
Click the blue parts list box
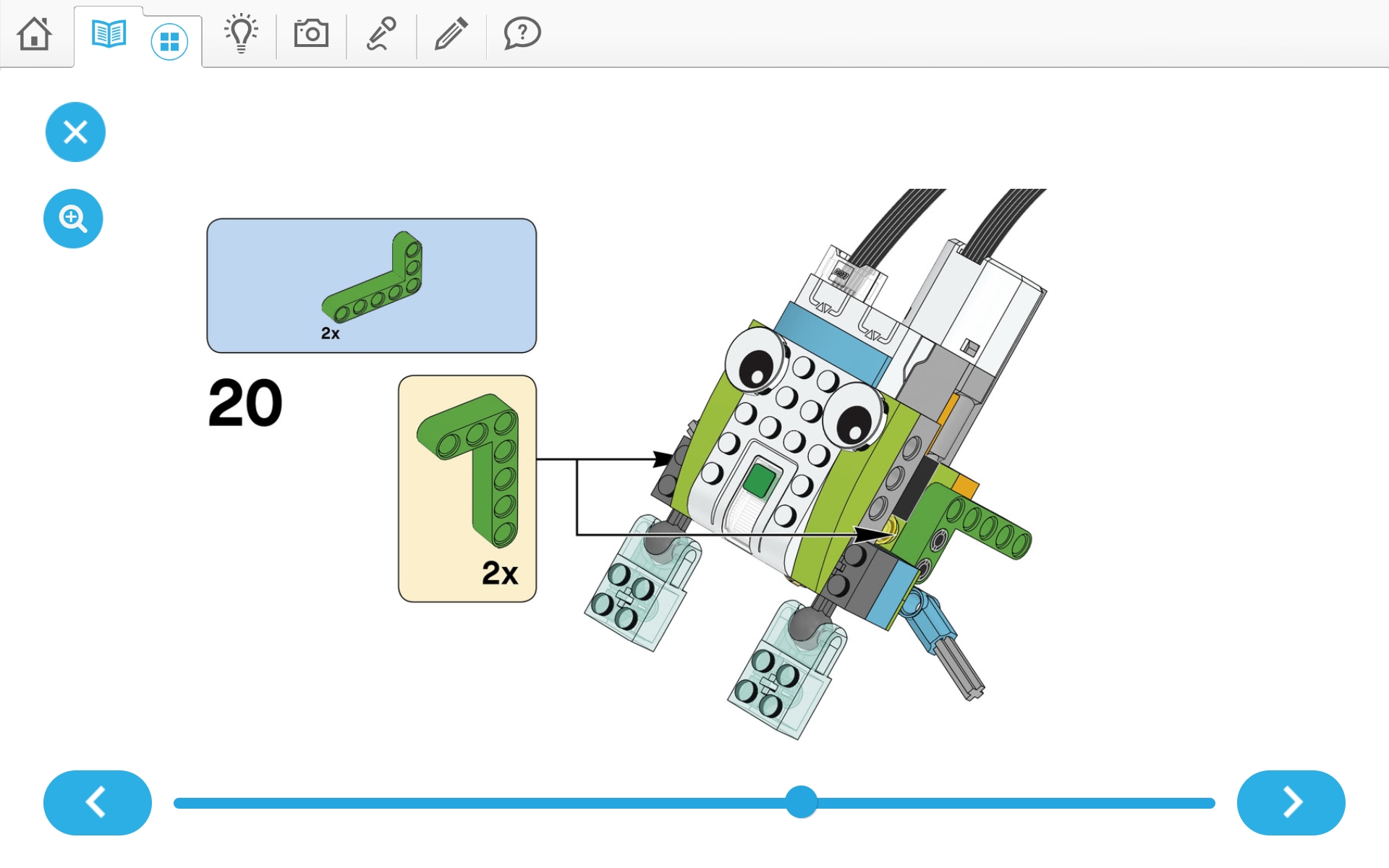coord(371,286)
